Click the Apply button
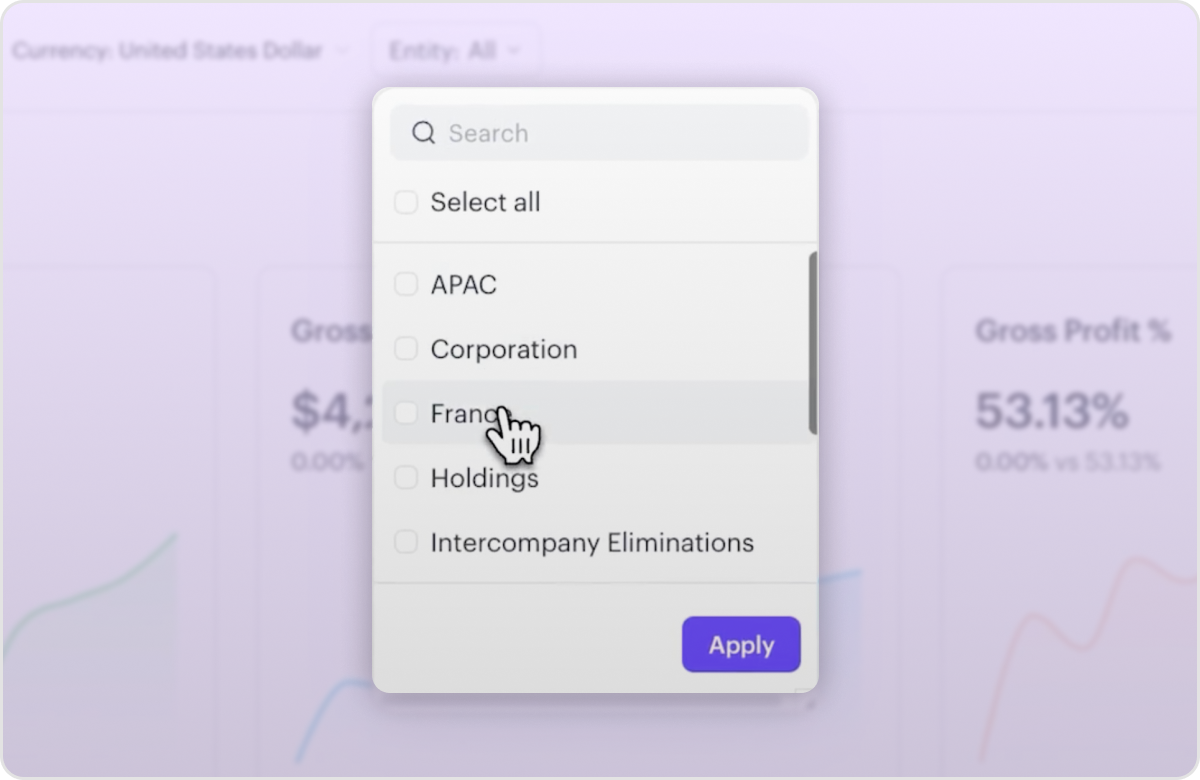Screen dimensions: 1200x780 pyautogui.click(x=741, y=645)
